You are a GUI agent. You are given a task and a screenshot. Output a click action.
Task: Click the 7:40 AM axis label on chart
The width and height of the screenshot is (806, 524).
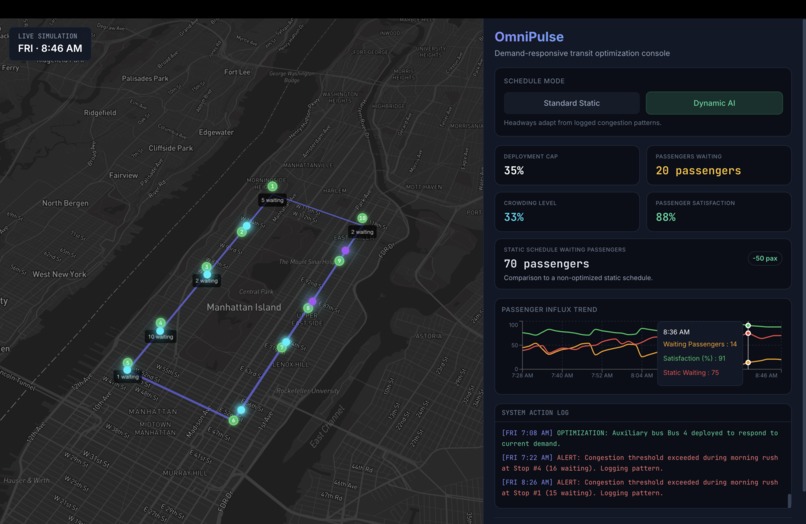click(562, 375)
